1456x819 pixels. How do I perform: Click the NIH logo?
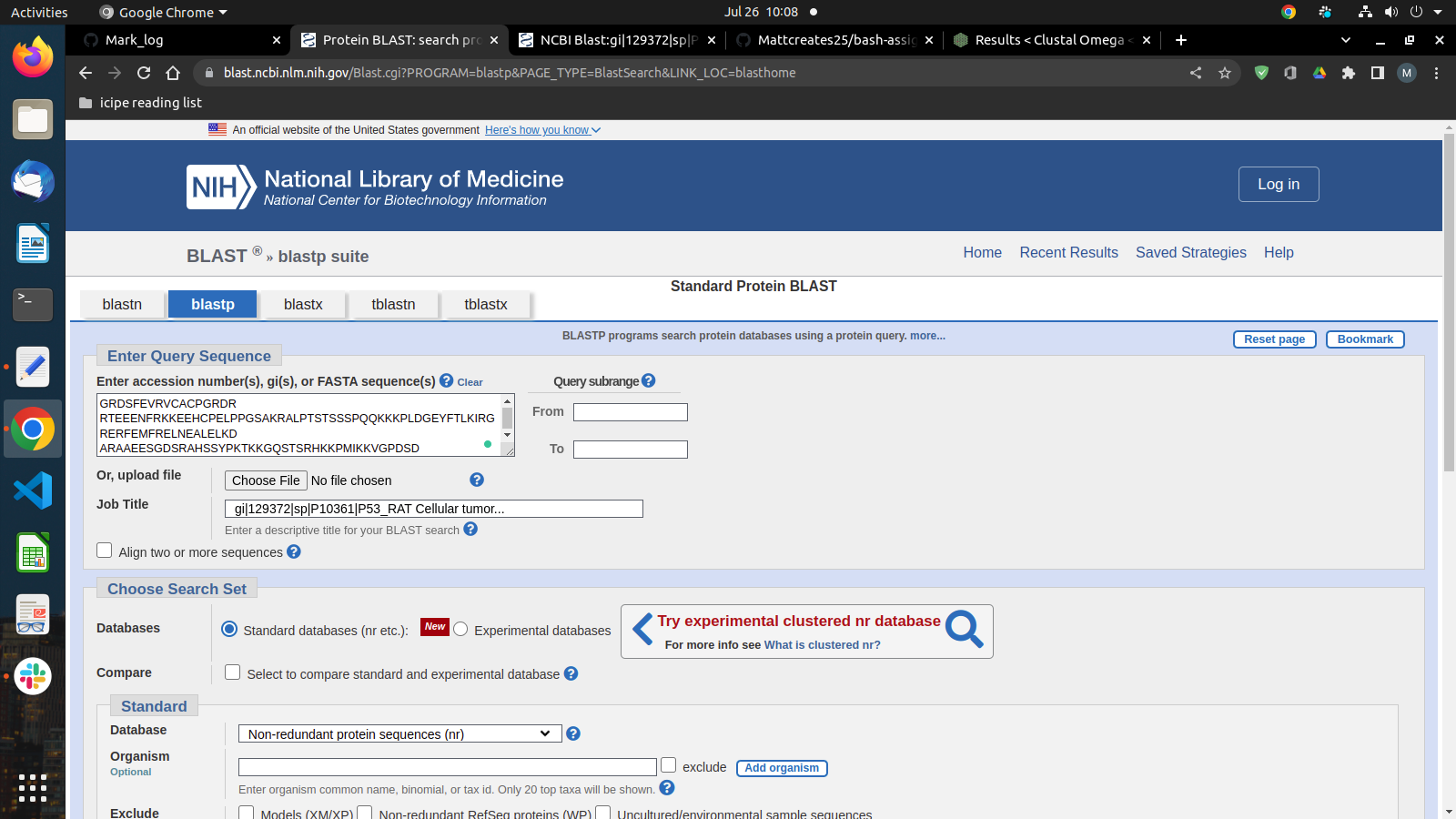(x=221, y=187)
